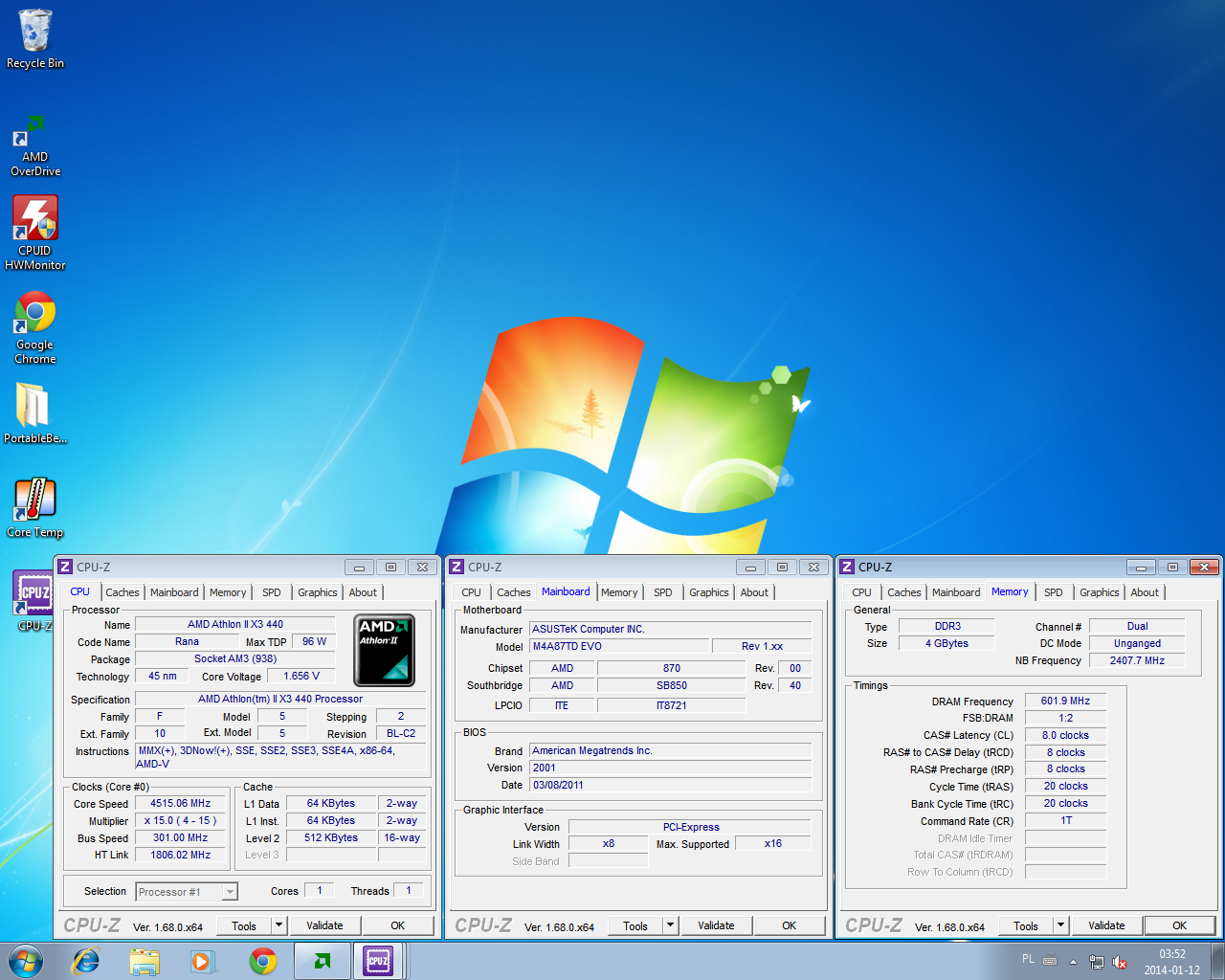
Task: Close the right CPU-Z Memory window
Action: [1204, 568]
